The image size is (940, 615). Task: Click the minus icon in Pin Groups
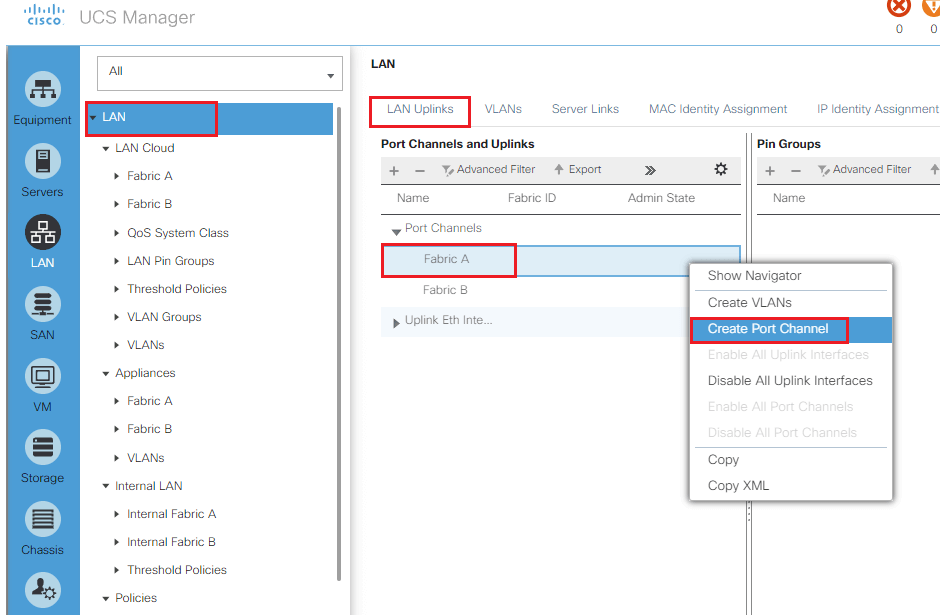(x=796, y=171)
